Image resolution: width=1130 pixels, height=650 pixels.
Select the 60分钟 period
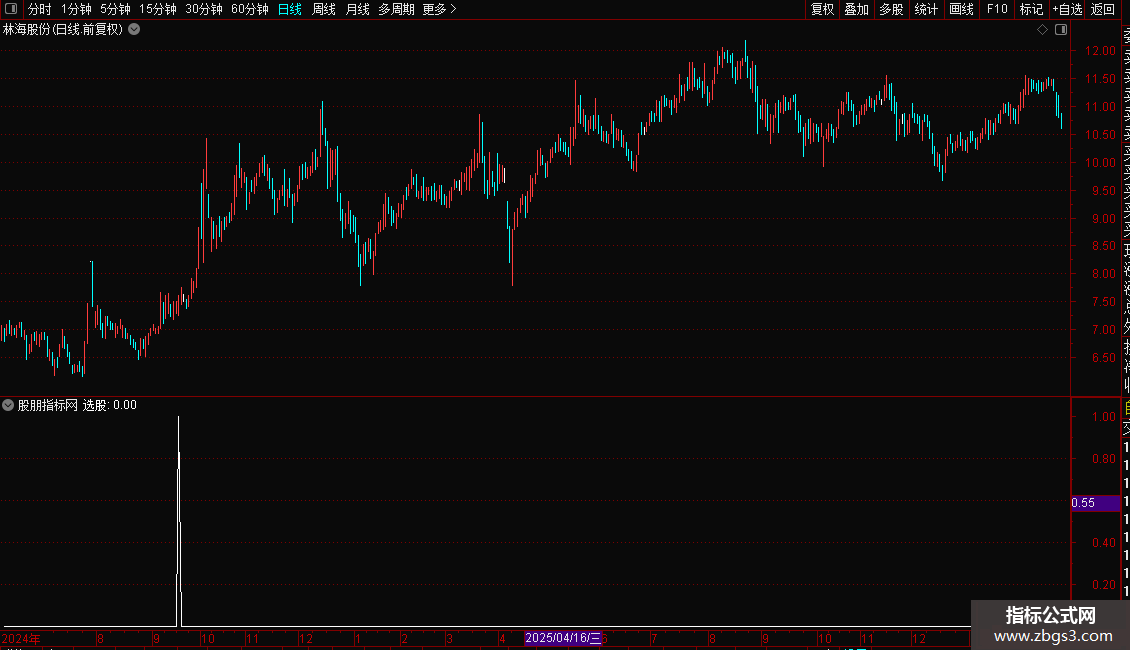[x=250, y=9]
